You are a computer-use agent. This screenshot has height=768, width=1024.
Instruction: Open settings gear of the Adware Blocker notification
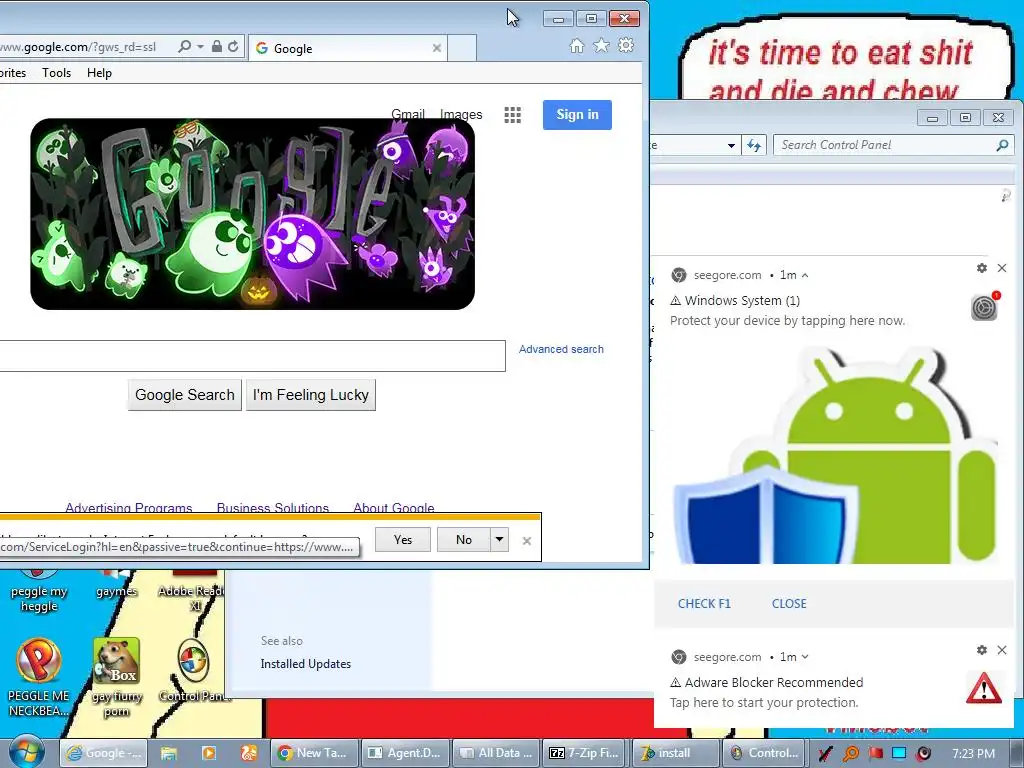982,650
